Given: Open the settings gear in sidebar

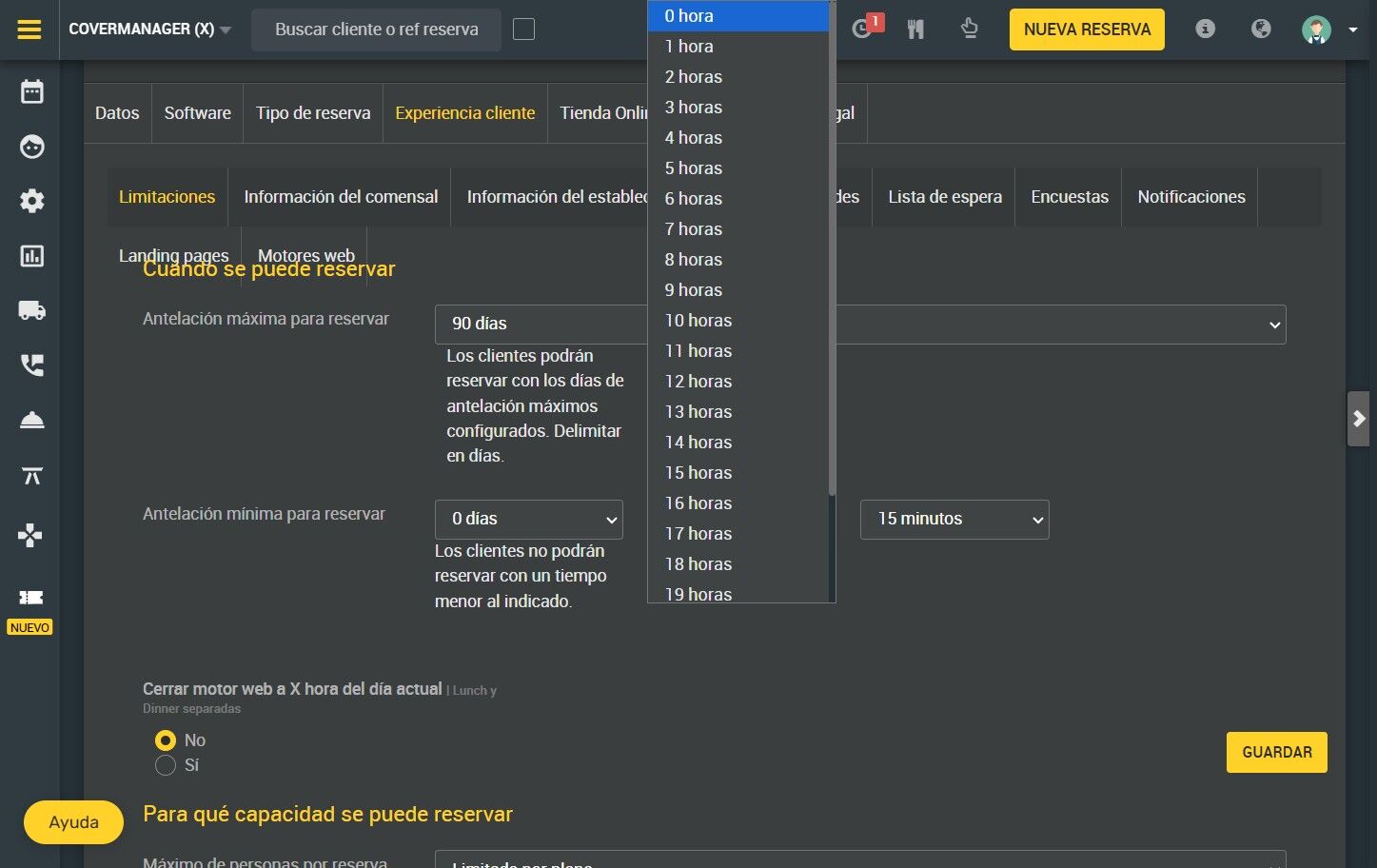Looking at the screenshot, I should click(31, 201).
